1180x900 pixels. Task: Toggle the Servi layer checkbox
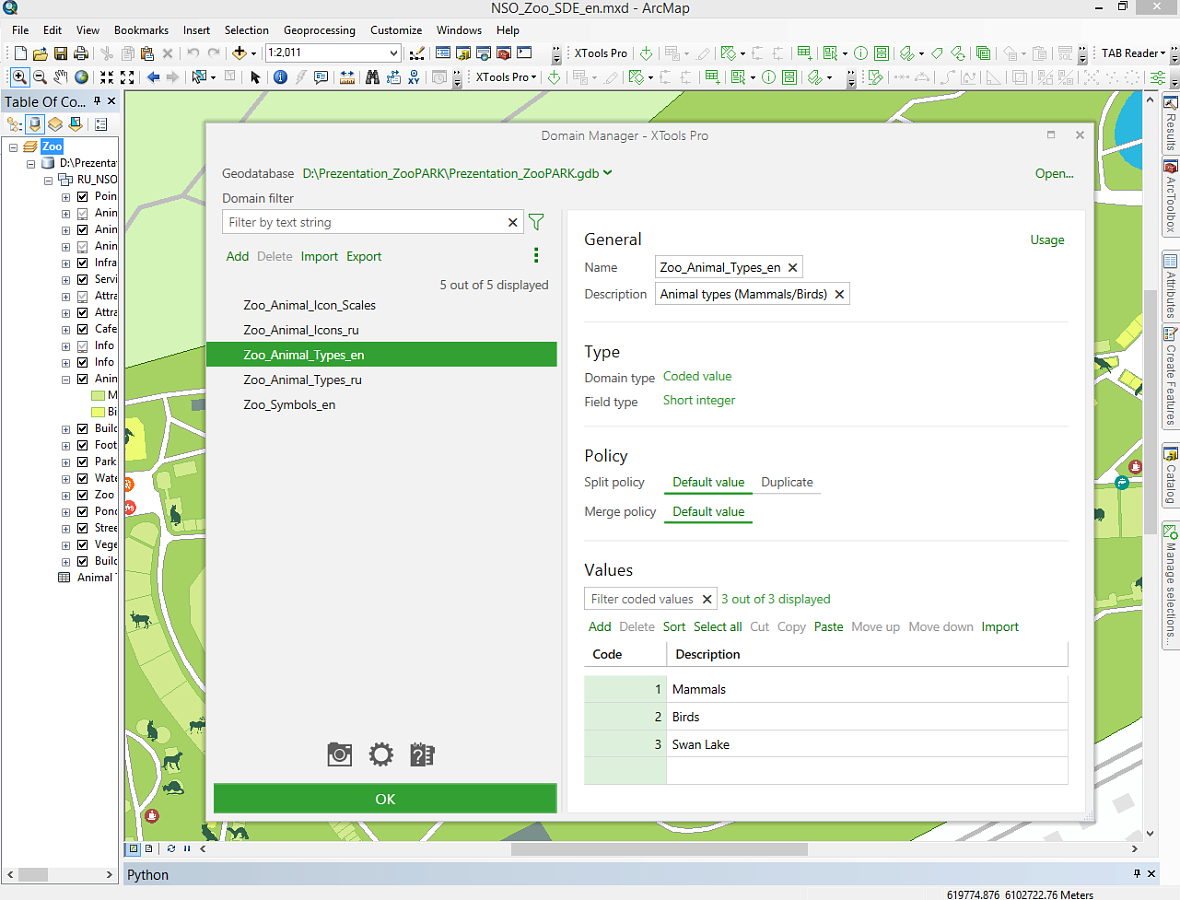click(83, 279)
